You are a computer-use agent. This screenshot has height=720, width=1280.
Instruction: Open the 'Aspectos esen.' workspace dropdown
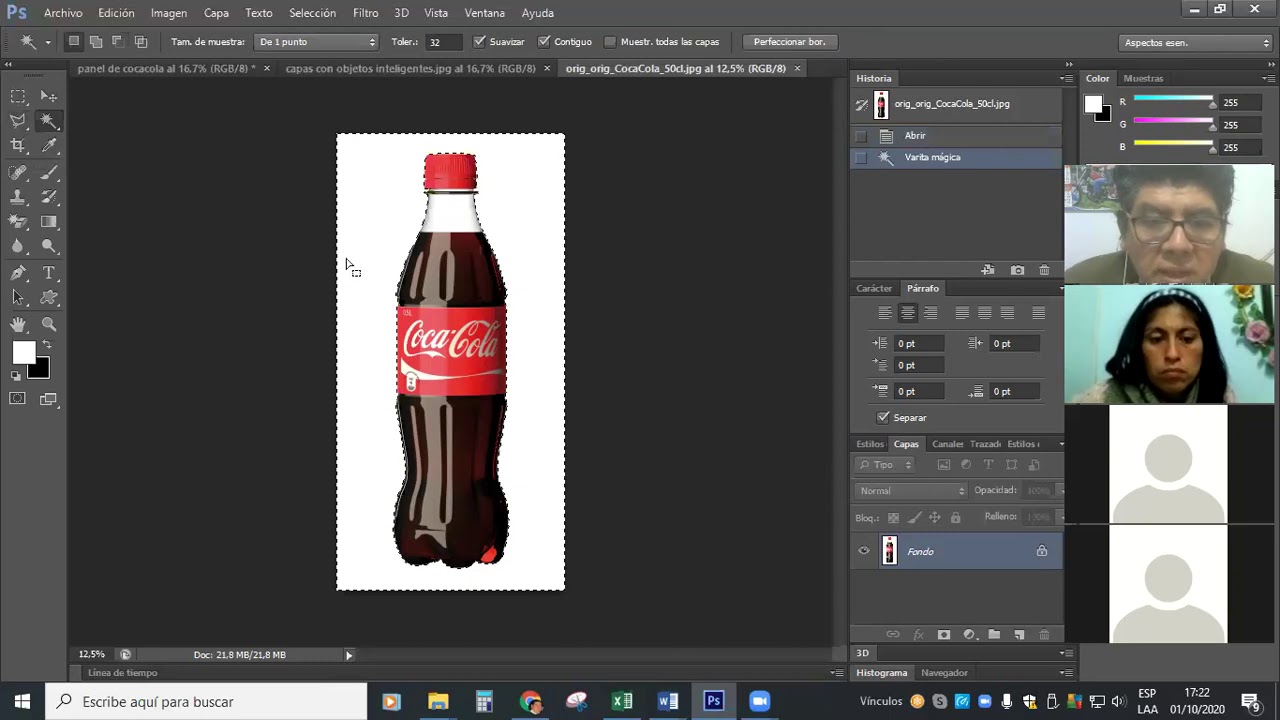1196,42
